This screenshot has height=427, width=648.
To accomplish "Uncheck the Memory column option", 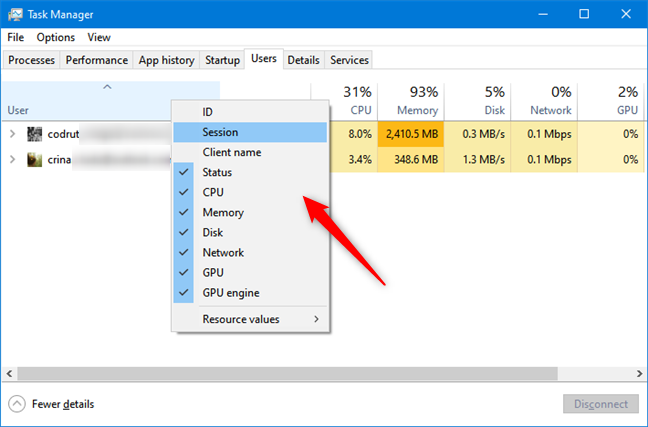I will (250, 212).
